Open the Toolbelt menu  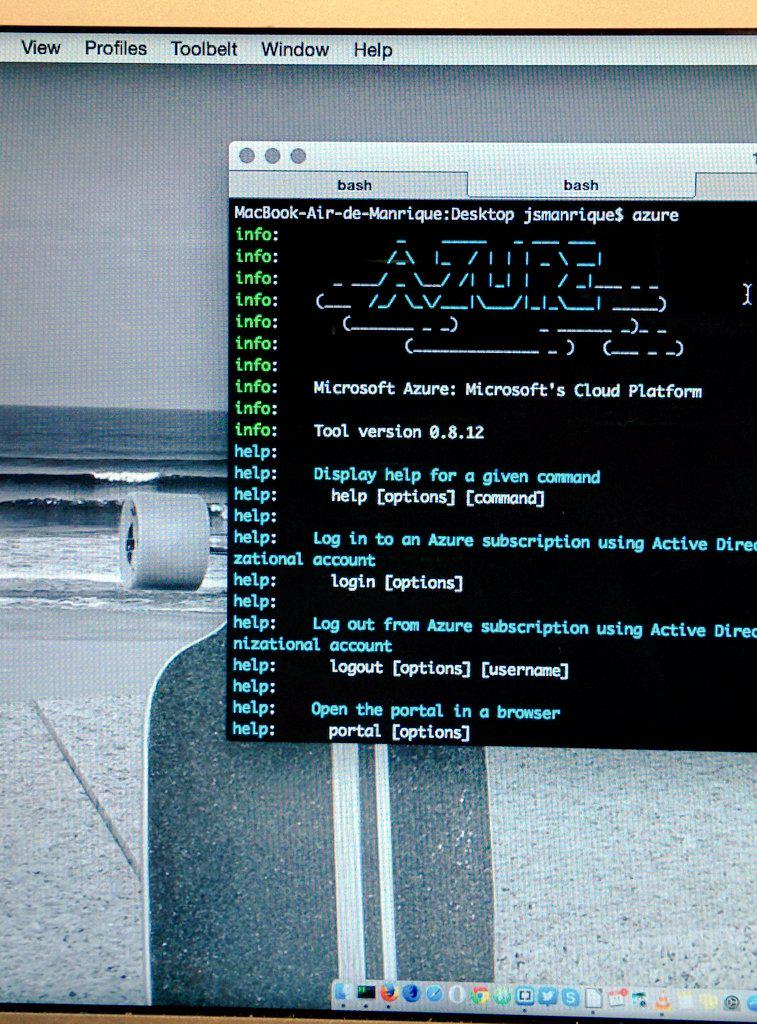[x=204, y=49]
